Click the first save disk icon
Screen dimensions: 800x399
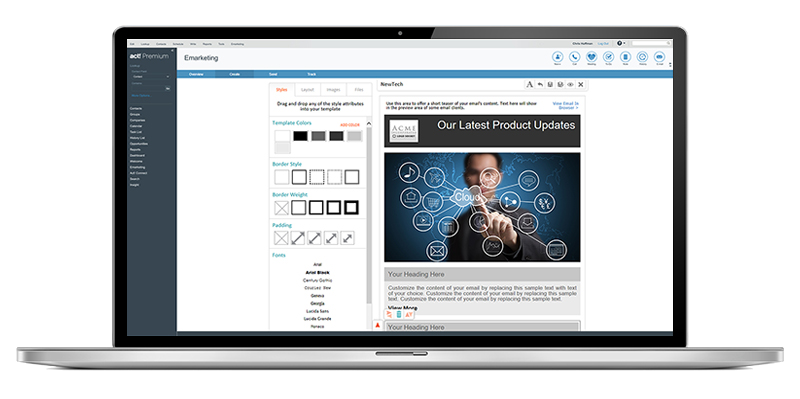point(550,84)
